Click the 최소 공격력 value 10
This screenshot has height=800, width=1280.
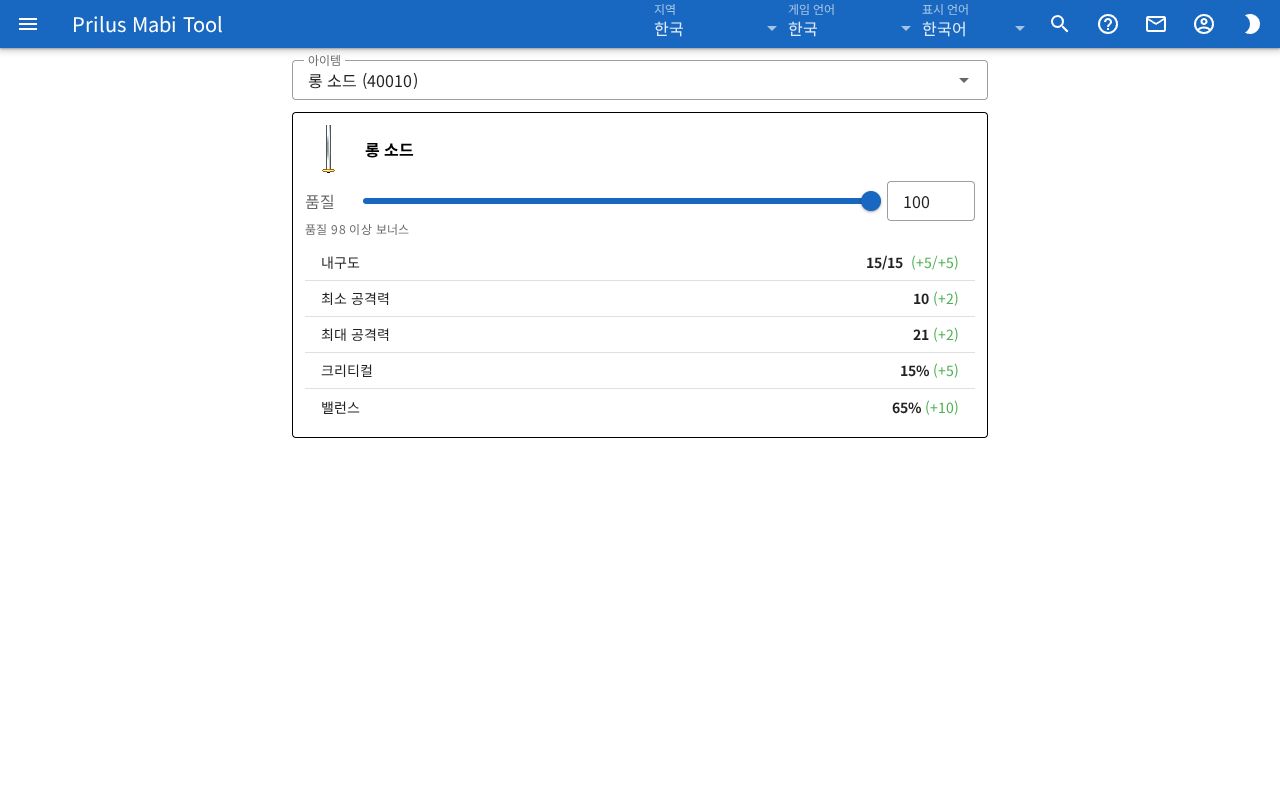click(x=921, y=298)
